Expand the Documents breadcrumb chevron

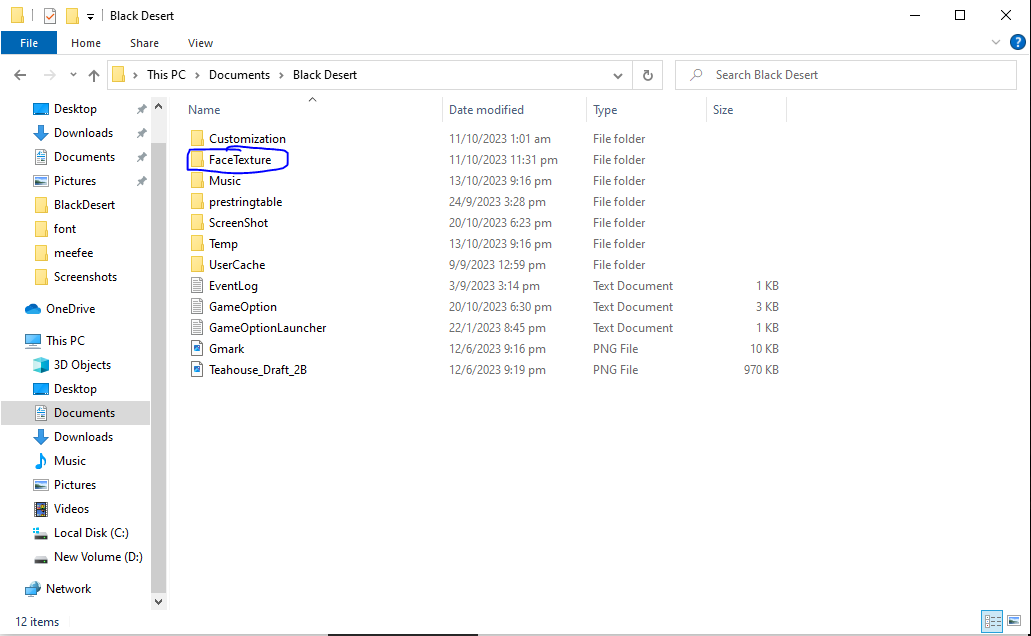[281, 75]
